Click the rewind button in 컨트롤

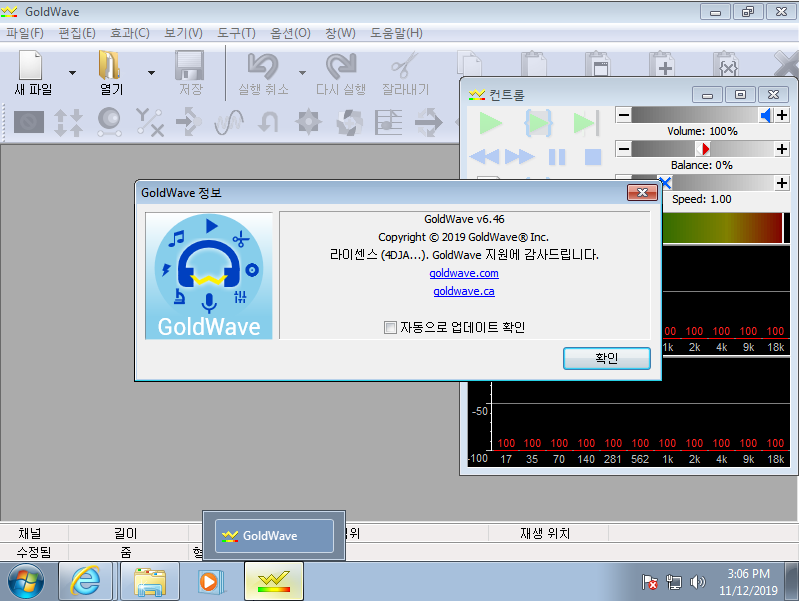click(484, 156)
